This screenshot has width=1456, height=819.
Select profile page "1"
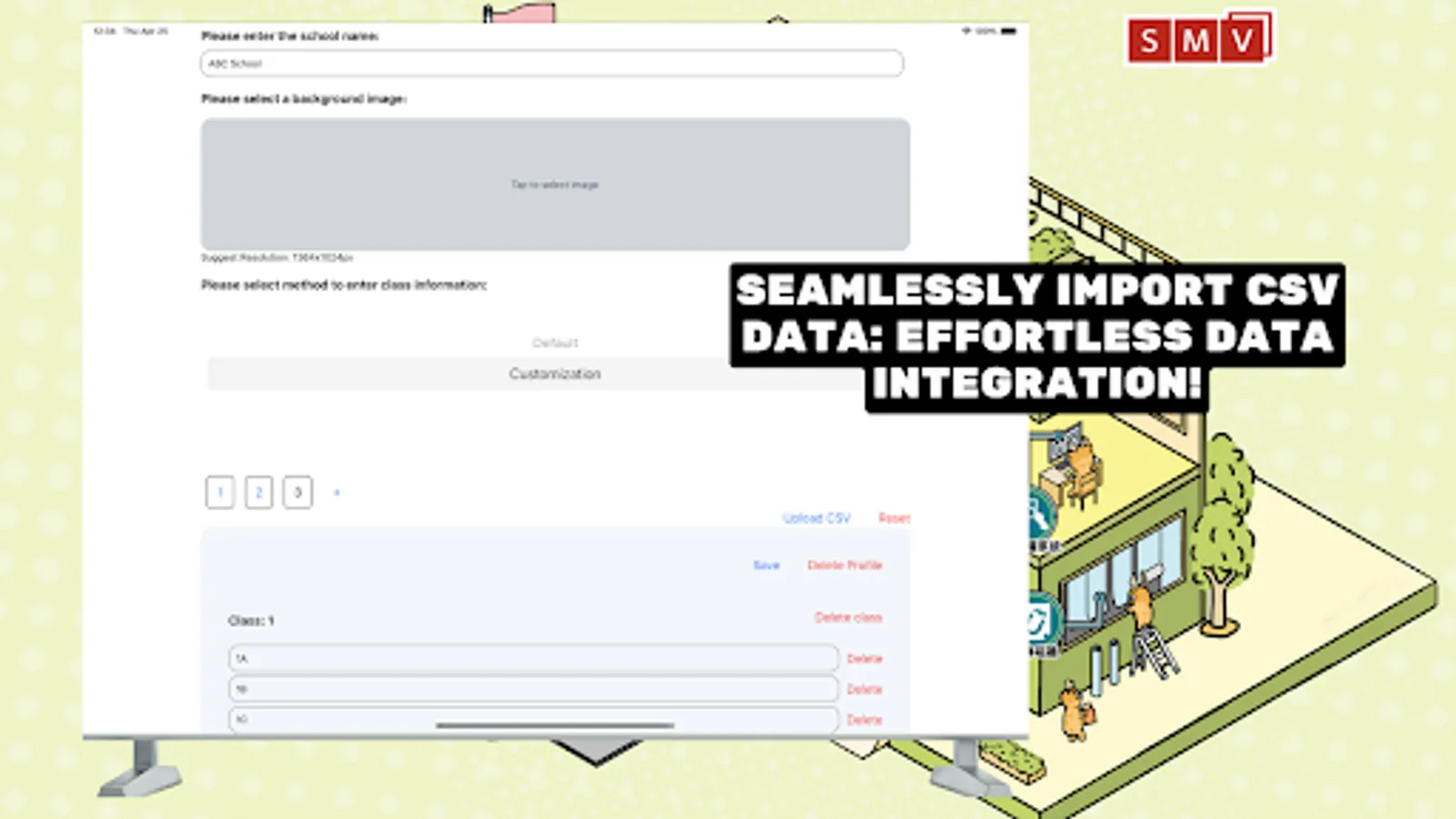[219, 492]
